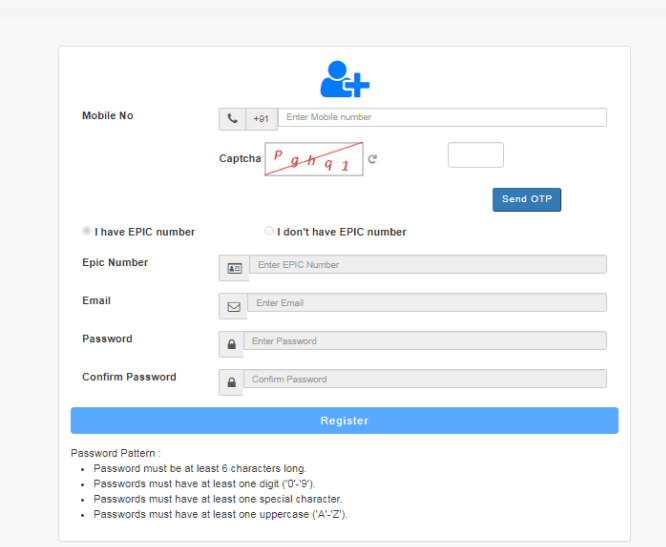Image resolution: width=666 pixels, height=547 pixels.
Task: Refresh the captcha using the reload icon
Action: [372, 159]
